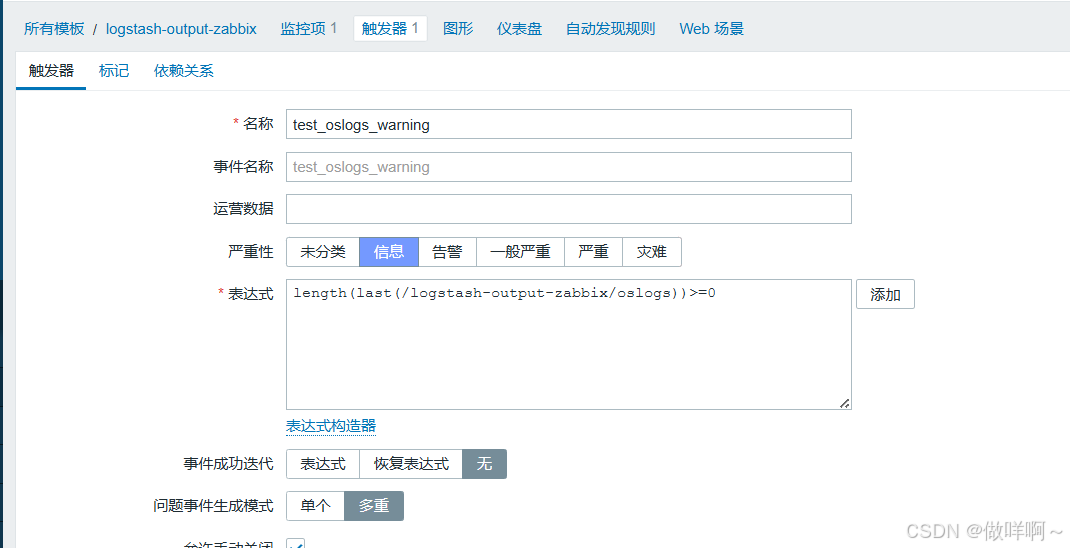This screenshot has height=548, width=1070.
Task: Select 无 for 事件成功迭代
Action: pyautogui.click(x=485, y=464)
